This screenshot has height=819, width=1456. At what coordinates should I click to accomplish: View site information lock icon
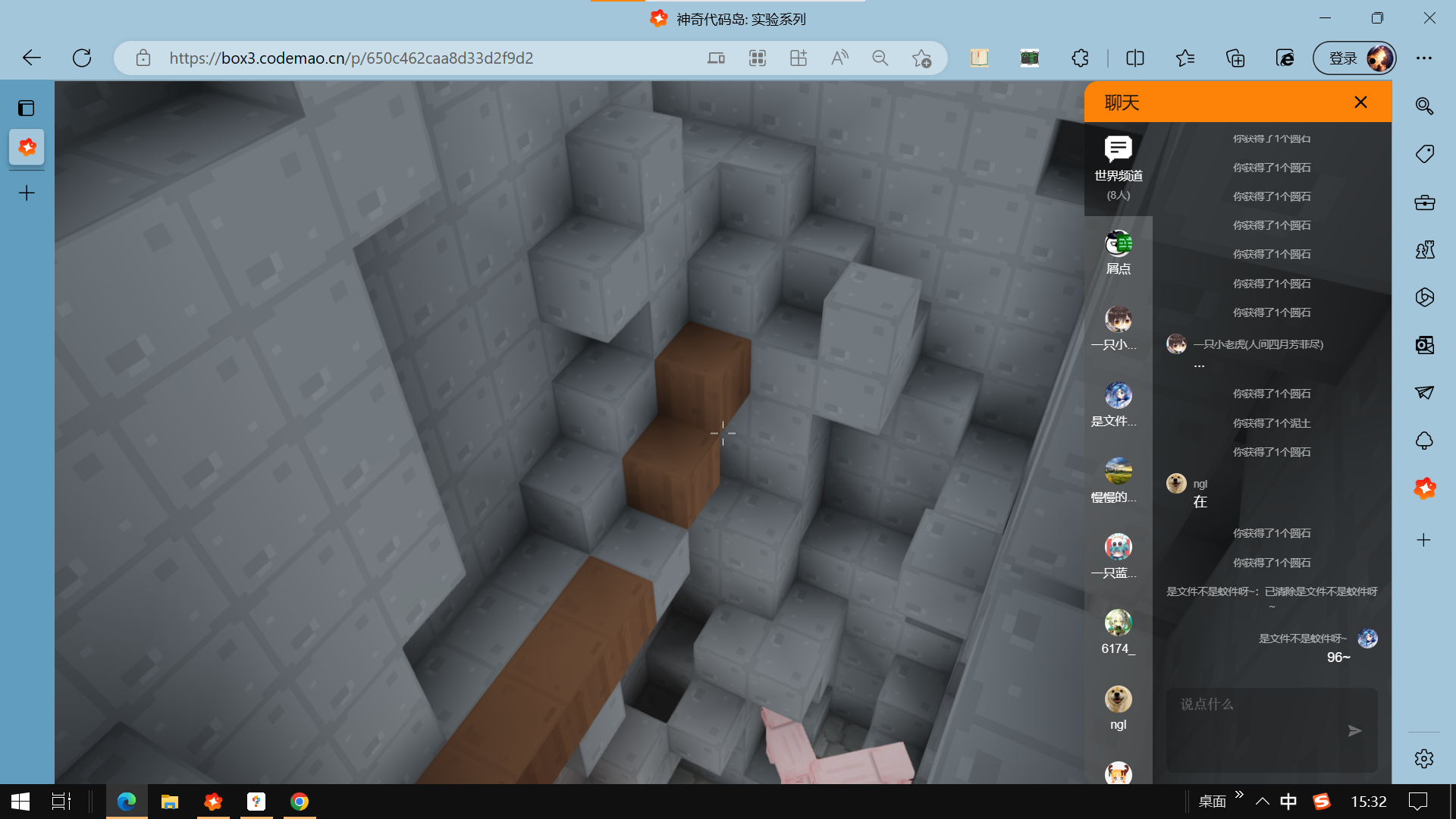click(143, 58)
